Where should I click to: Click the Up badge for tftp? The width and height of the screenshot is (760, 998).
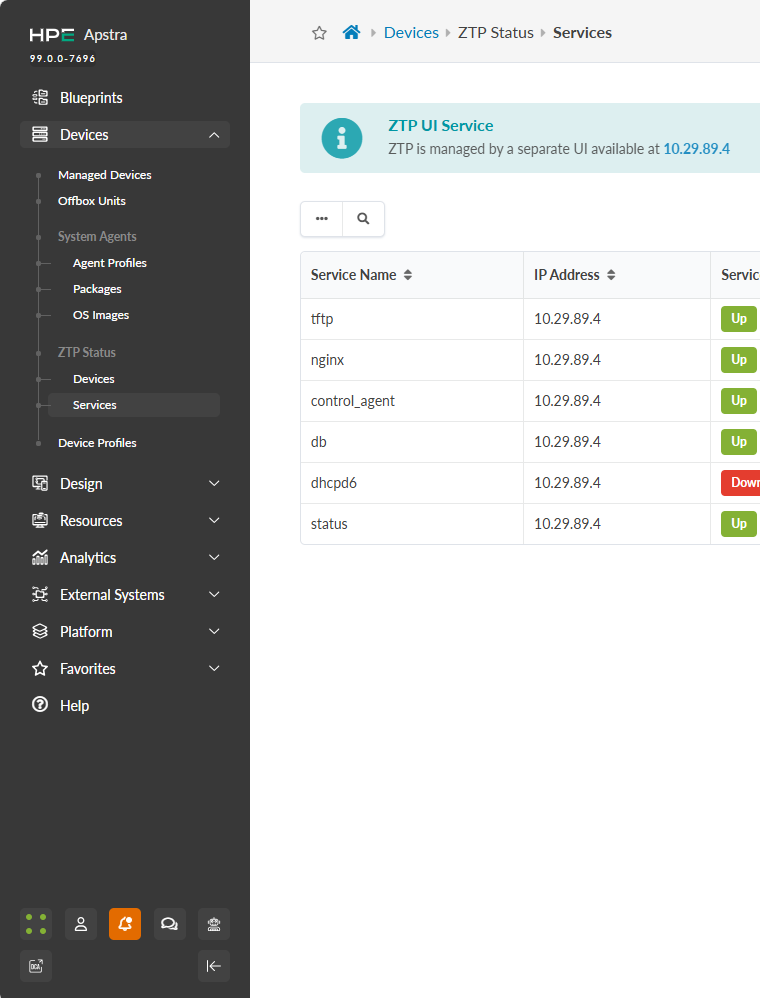tap(738, 319)
